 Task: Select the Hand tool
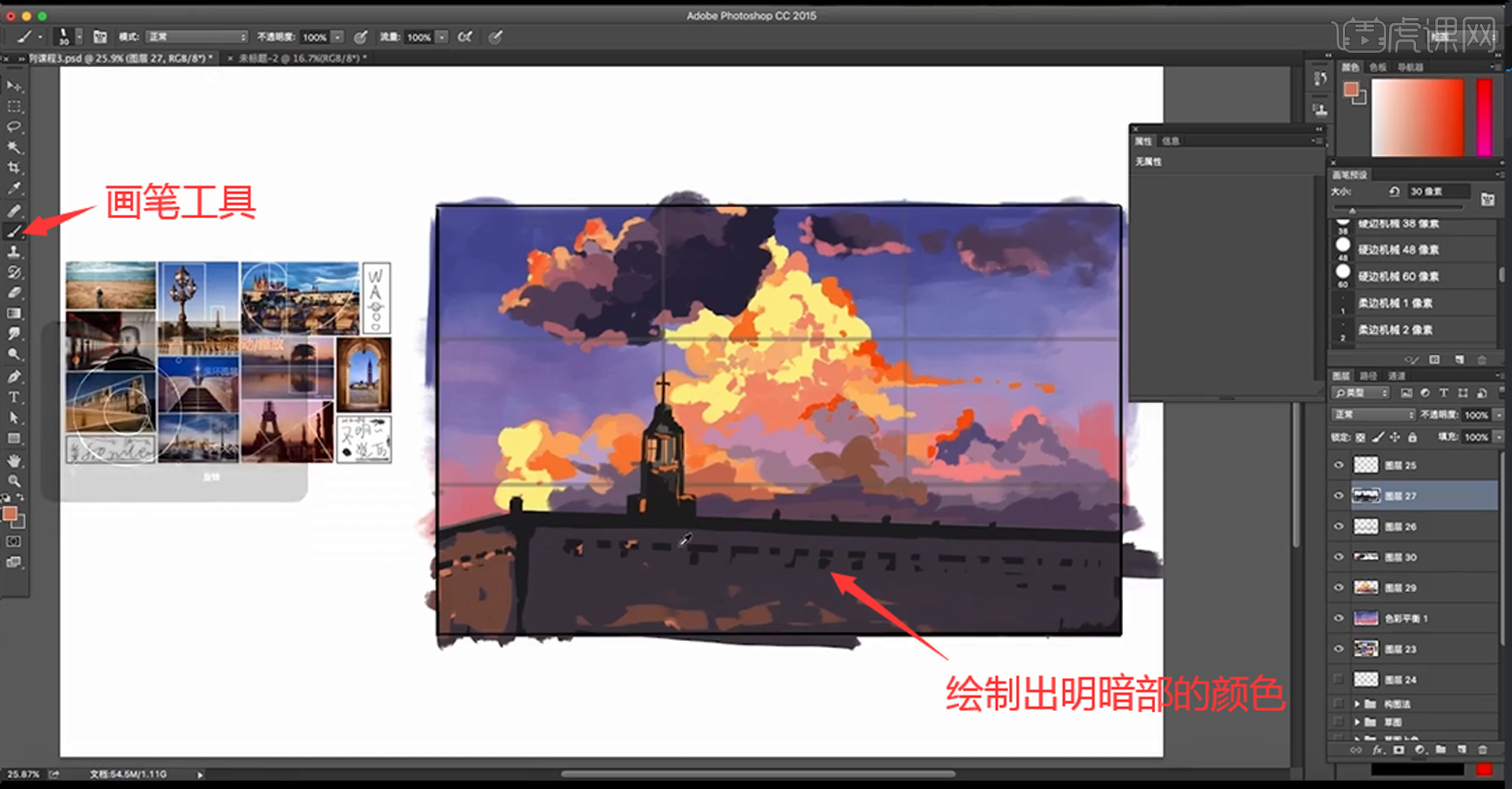point(14,461)
